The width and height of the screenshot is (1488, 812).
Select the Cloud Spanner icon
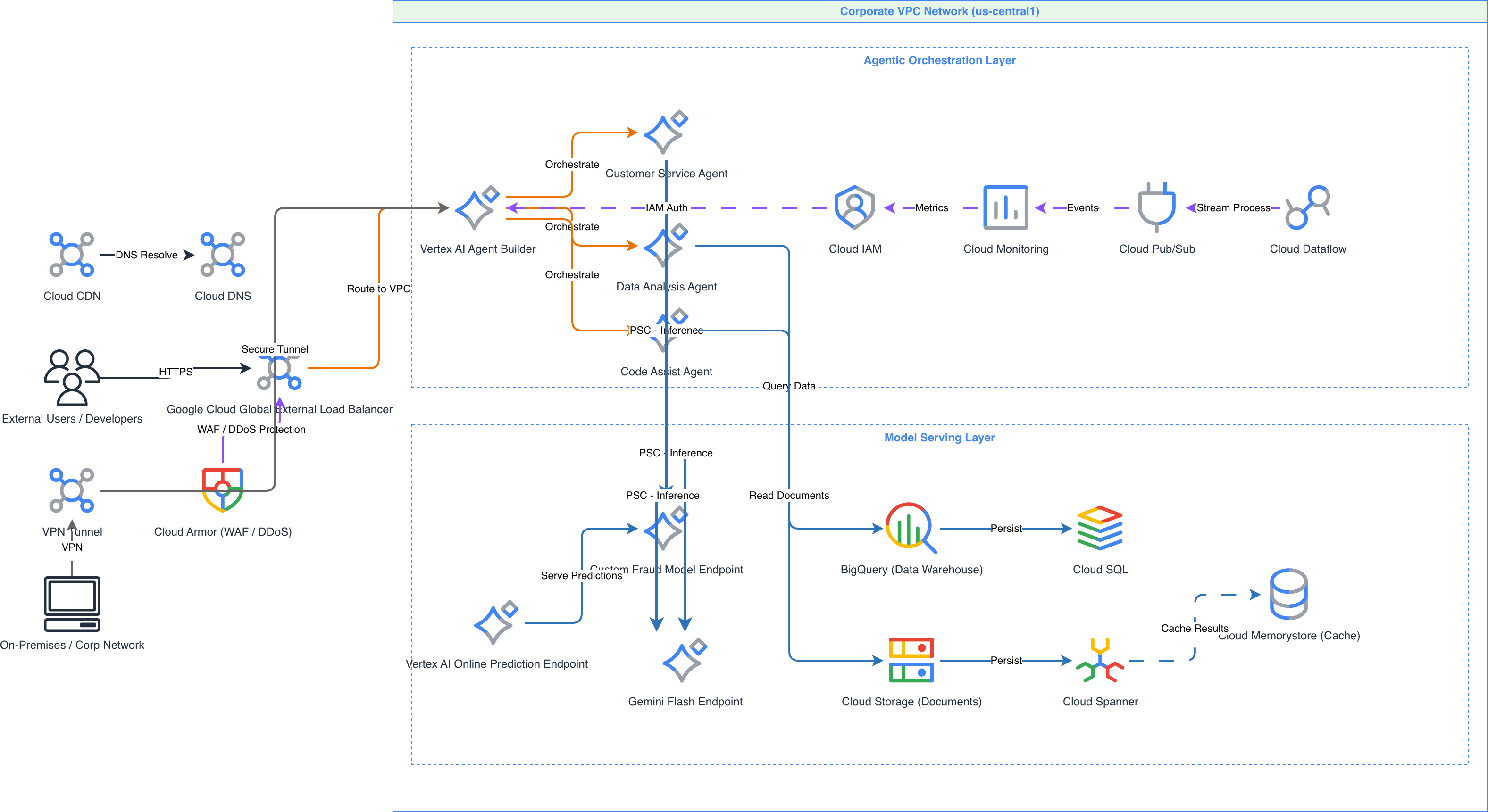tap(1100, 660)
